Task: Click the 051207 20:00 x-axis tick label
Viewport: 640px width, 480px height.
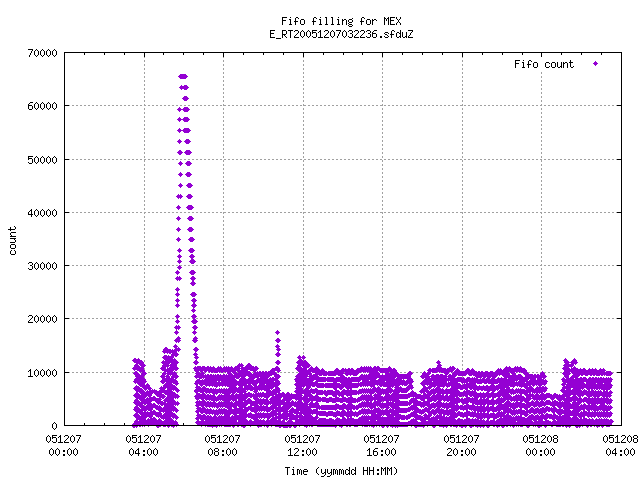Action: pos(461,446)
